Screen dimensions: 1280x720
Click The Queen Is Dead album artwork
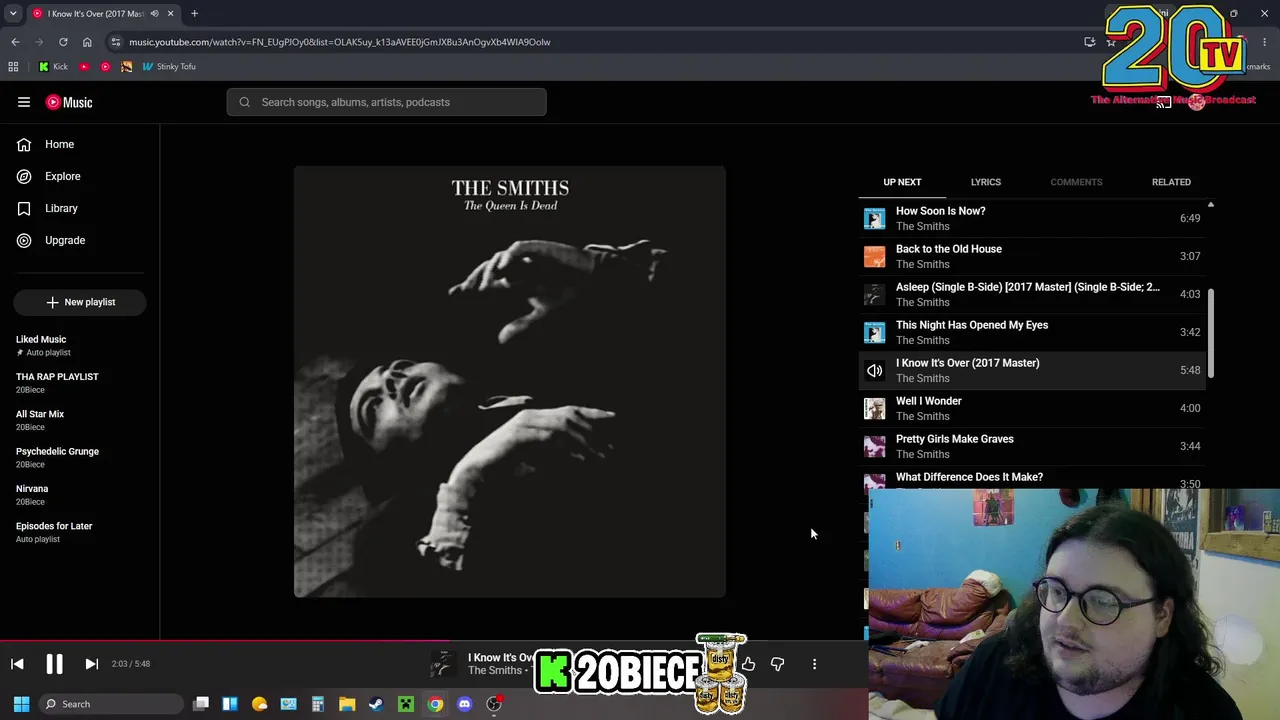click(509, 382)
